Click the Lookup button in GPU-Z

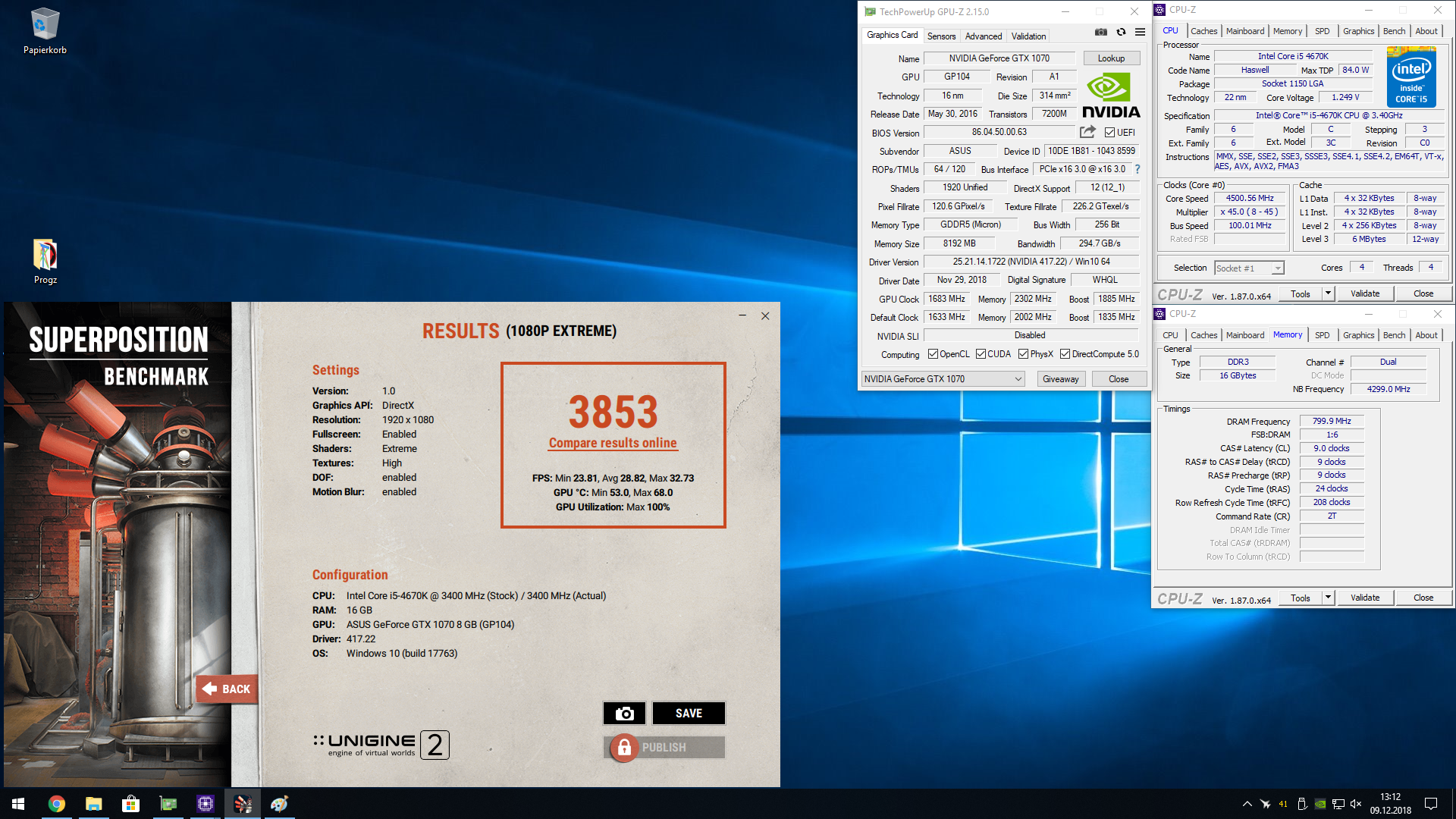(1111, 58)
